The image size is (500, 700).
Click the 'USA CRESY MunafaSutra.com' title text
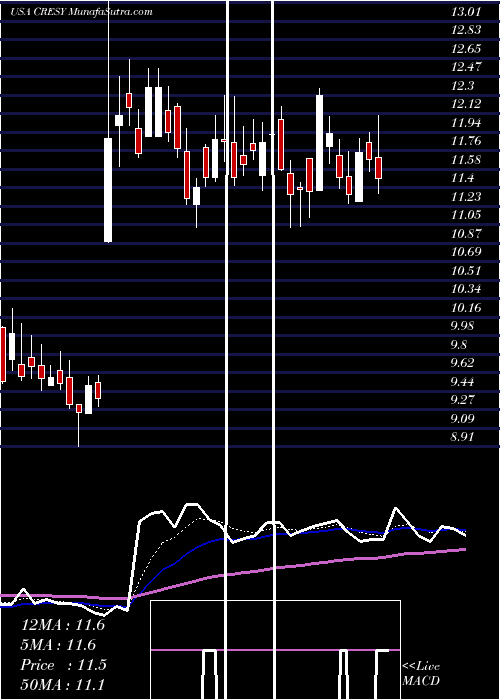(82, 12)
